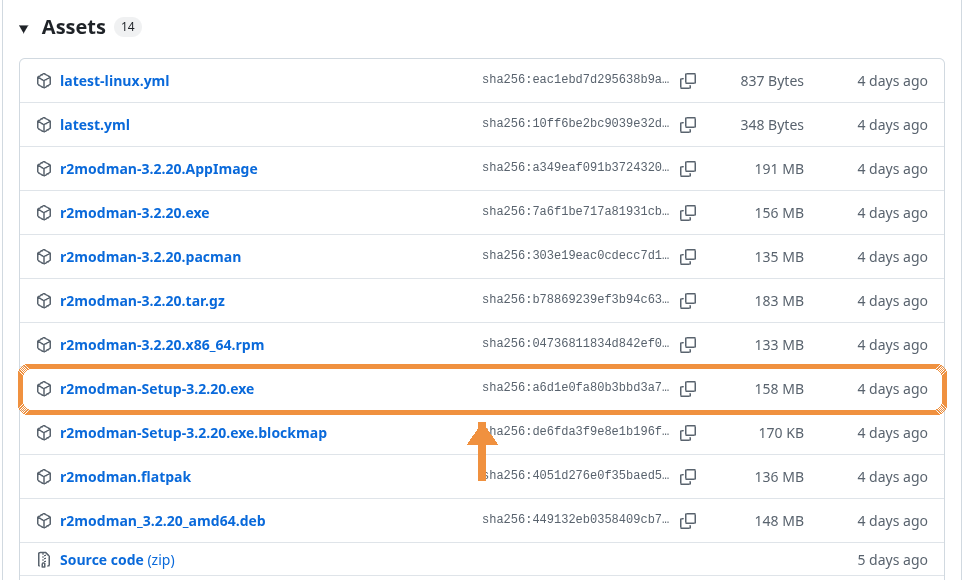Click package icon beside r2modman-3.2.20.tar.gz

pyautogui.click(x=44, y=301)
